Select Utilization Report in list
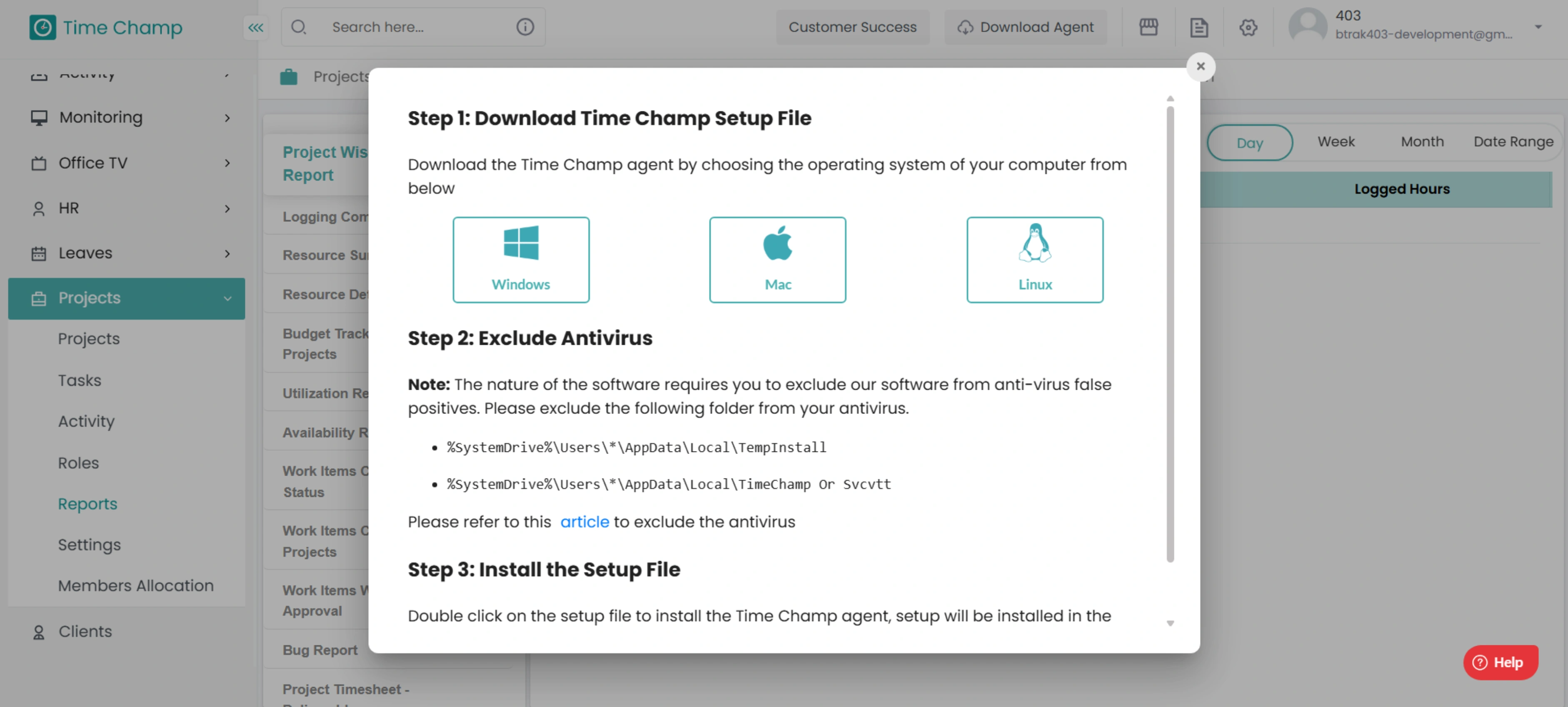The width and height of the screenshot is (1568, 707). click(325, 394)
